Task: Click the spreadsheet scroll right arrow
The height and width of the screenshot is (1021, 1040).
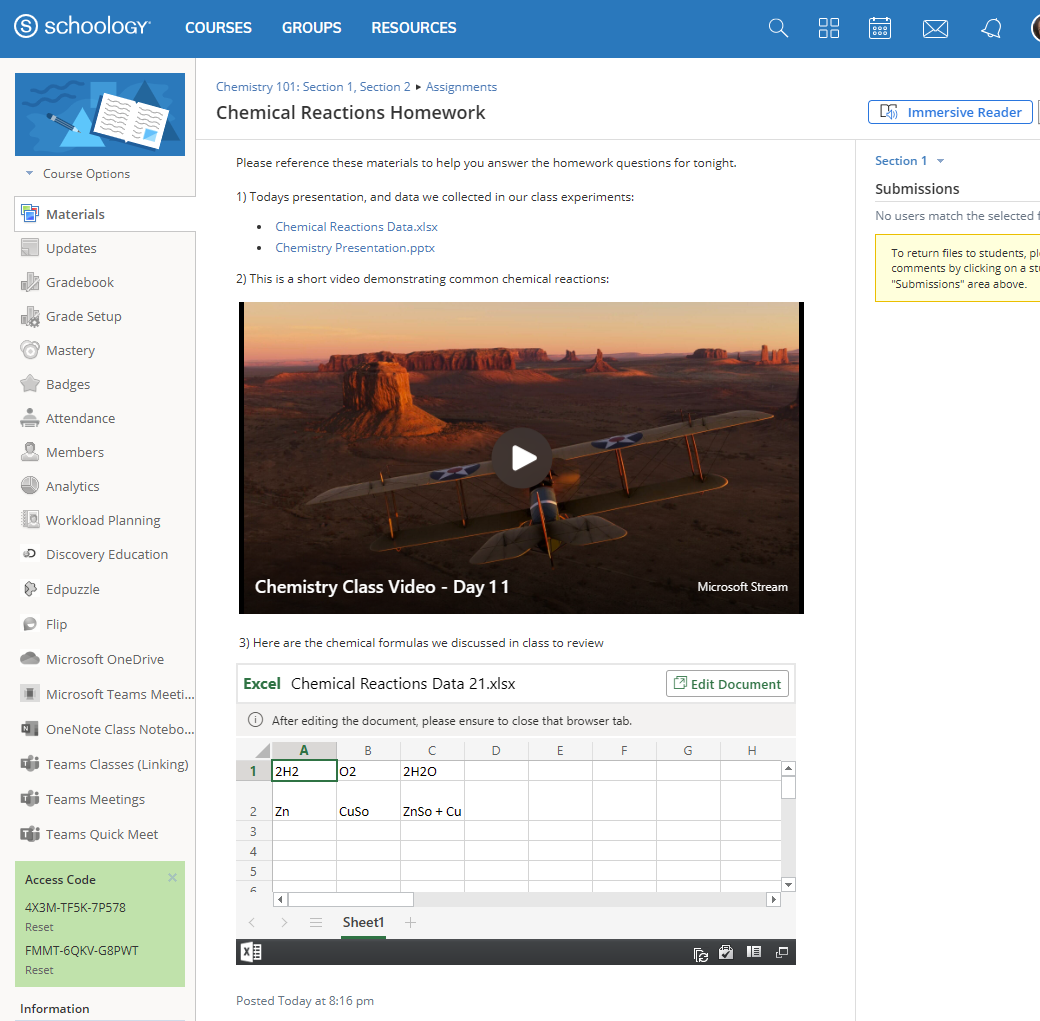Action: 773,900
